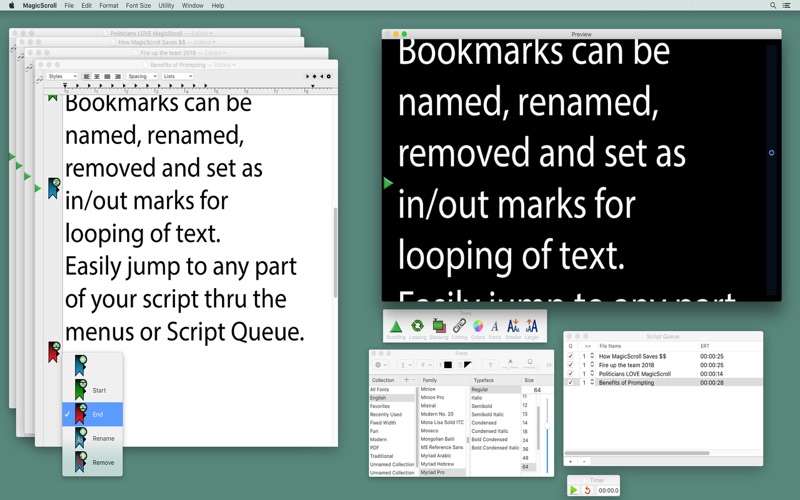Open the strikethrough dropdown in Fonts
Viewport: 800px width, 500px height.
click(424, 365)
